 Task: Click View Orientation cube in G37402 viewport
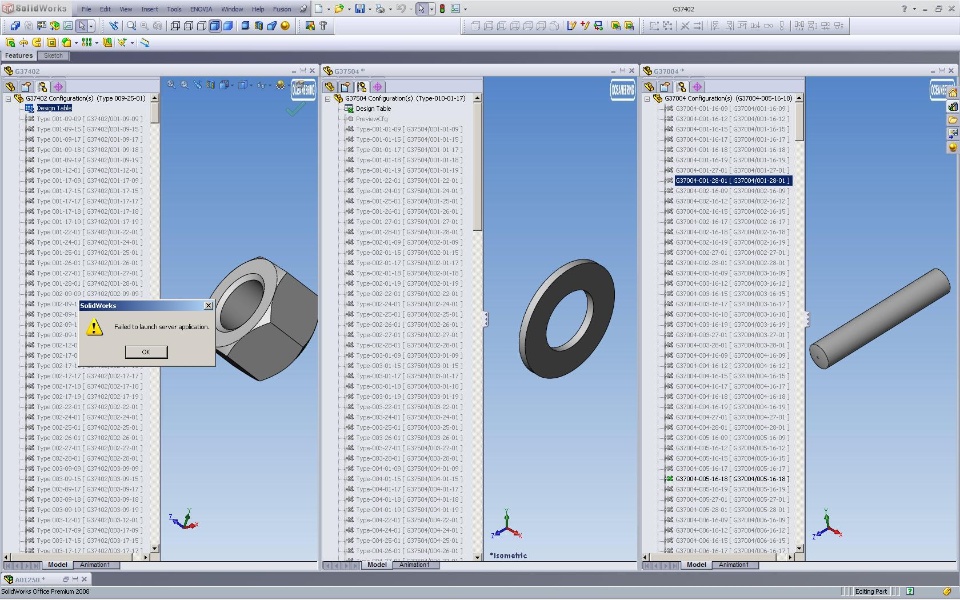click(x=224, y=85)
